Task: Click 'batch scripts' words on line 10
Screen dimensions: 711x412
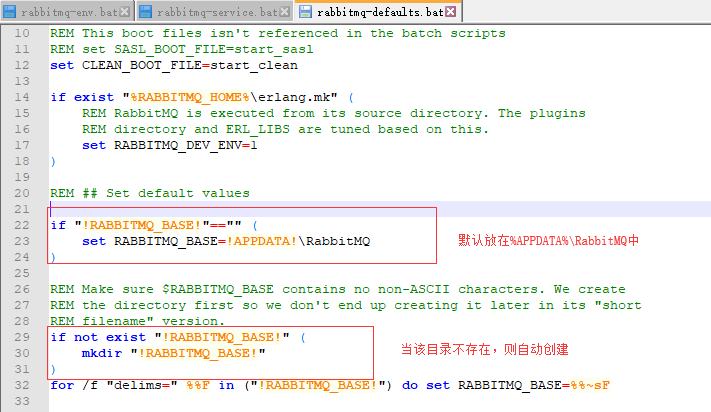Action: point(453,34)
